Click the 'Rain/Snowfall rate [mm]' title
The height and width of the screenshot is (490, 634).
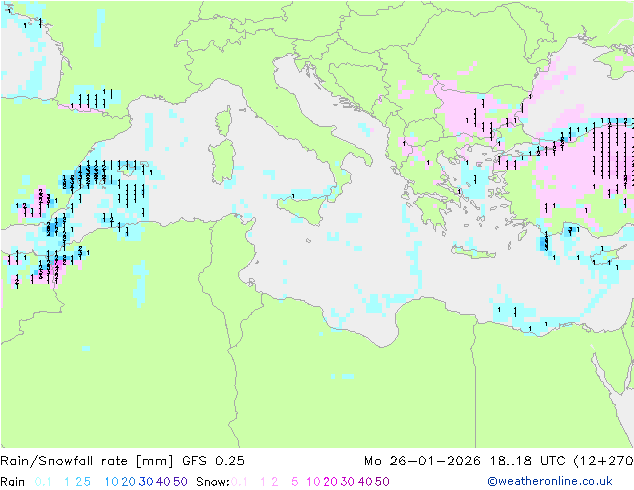pos(87,461)
